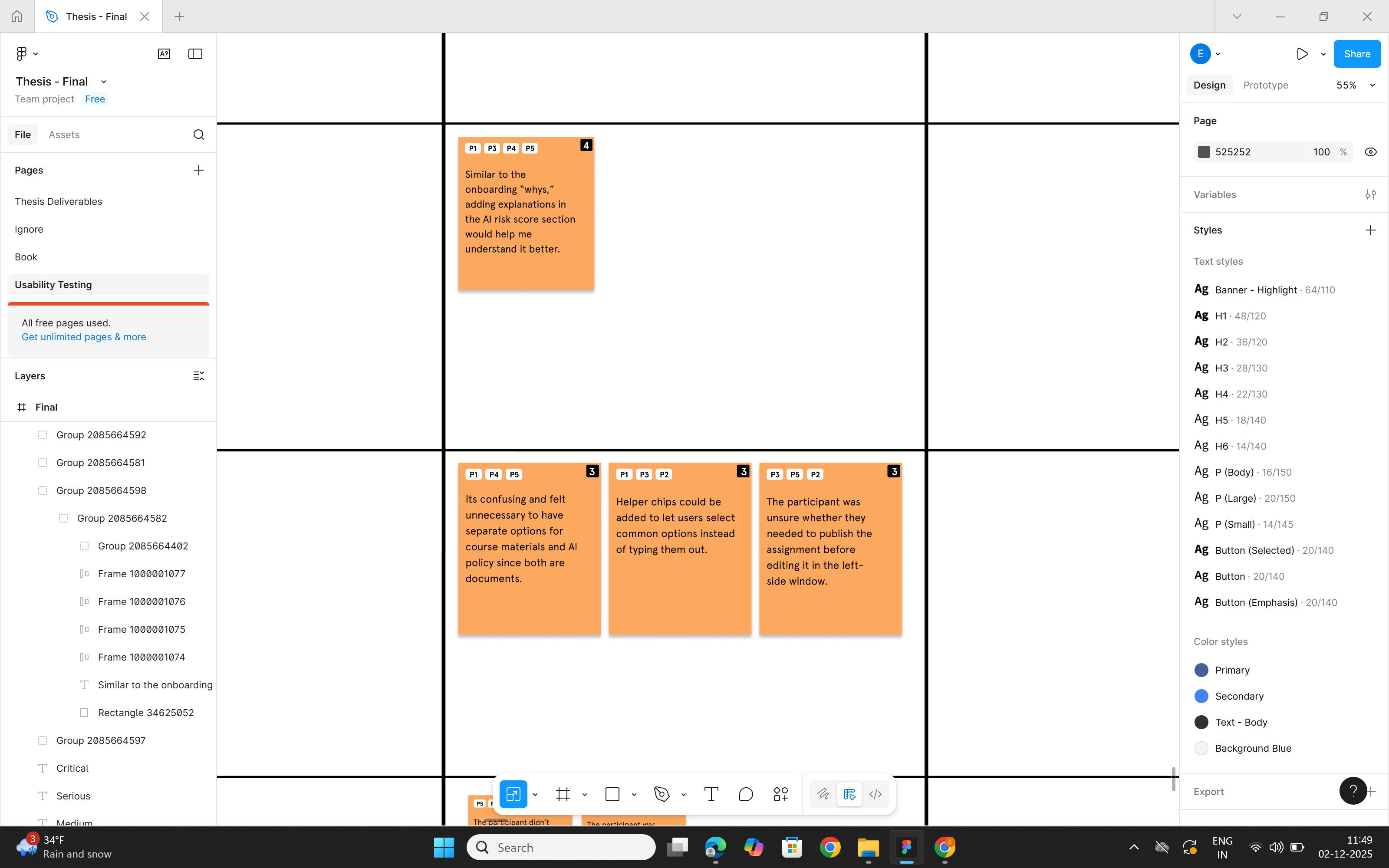Click the Rectangle shape tool
The width and height of the screenshot is (1389, 868).
click(x=612, y=795)
